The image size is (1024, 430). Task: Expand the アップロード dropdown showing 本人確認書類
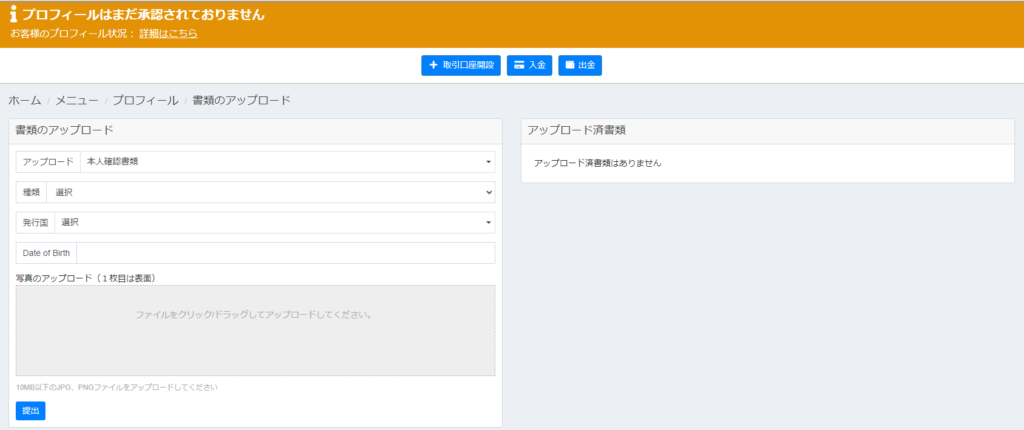coord(287,162)
